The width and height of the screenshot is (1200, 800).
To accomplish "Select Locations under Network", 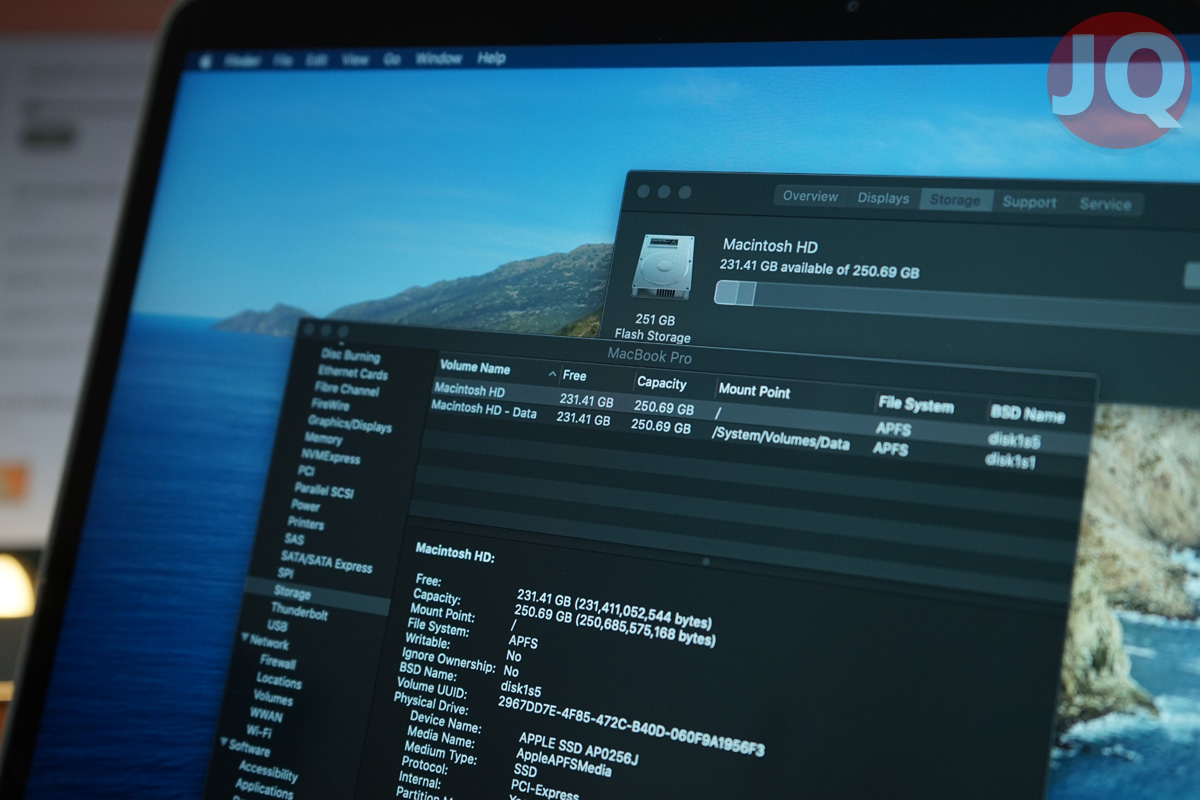I will 279,680.
